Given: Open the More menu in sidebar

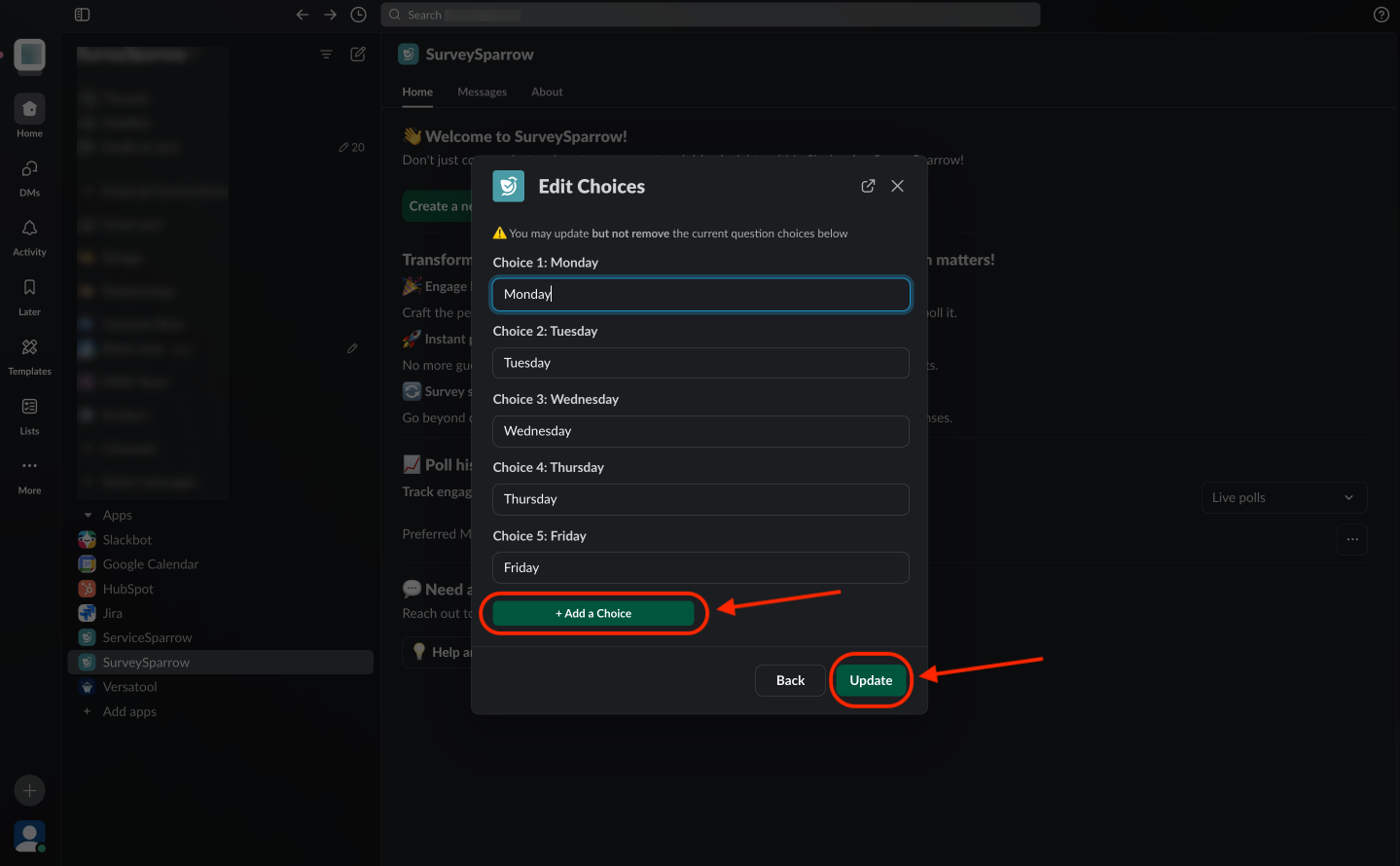Looking at the screenshot, I should pyautogui.click(x=29, y=474).
